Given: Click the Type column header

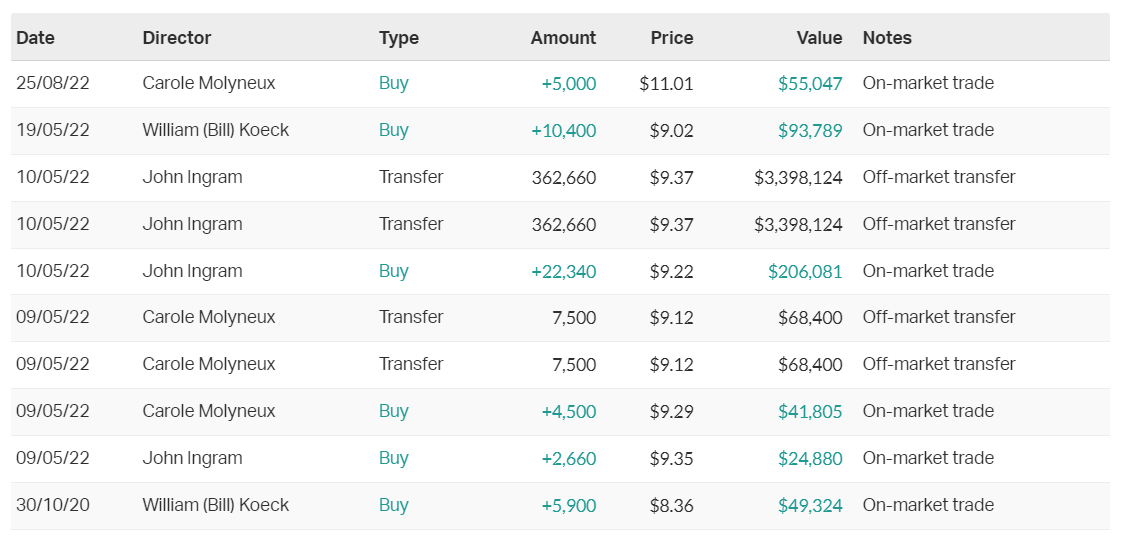Looking at the screenshot, I should point(399,38).
